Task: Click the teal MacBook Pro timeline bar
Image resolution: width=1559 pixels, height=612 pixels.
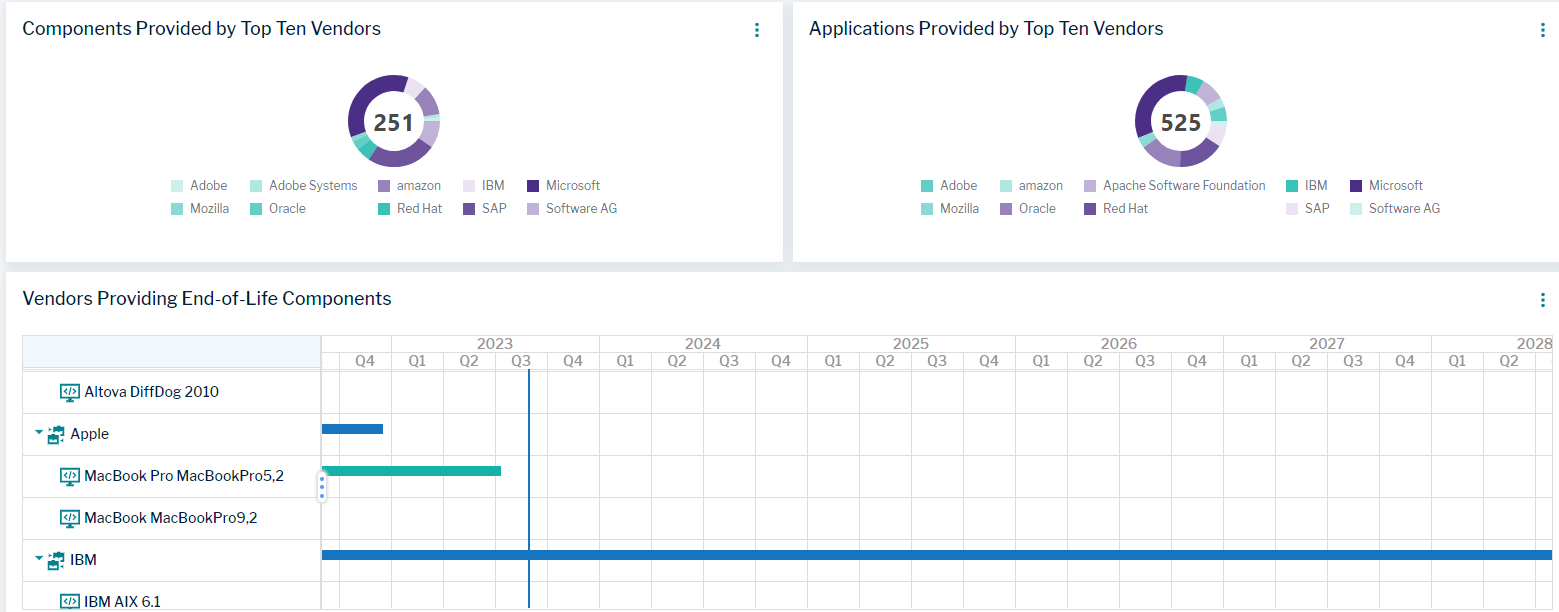Action: (x=411, y=471)
